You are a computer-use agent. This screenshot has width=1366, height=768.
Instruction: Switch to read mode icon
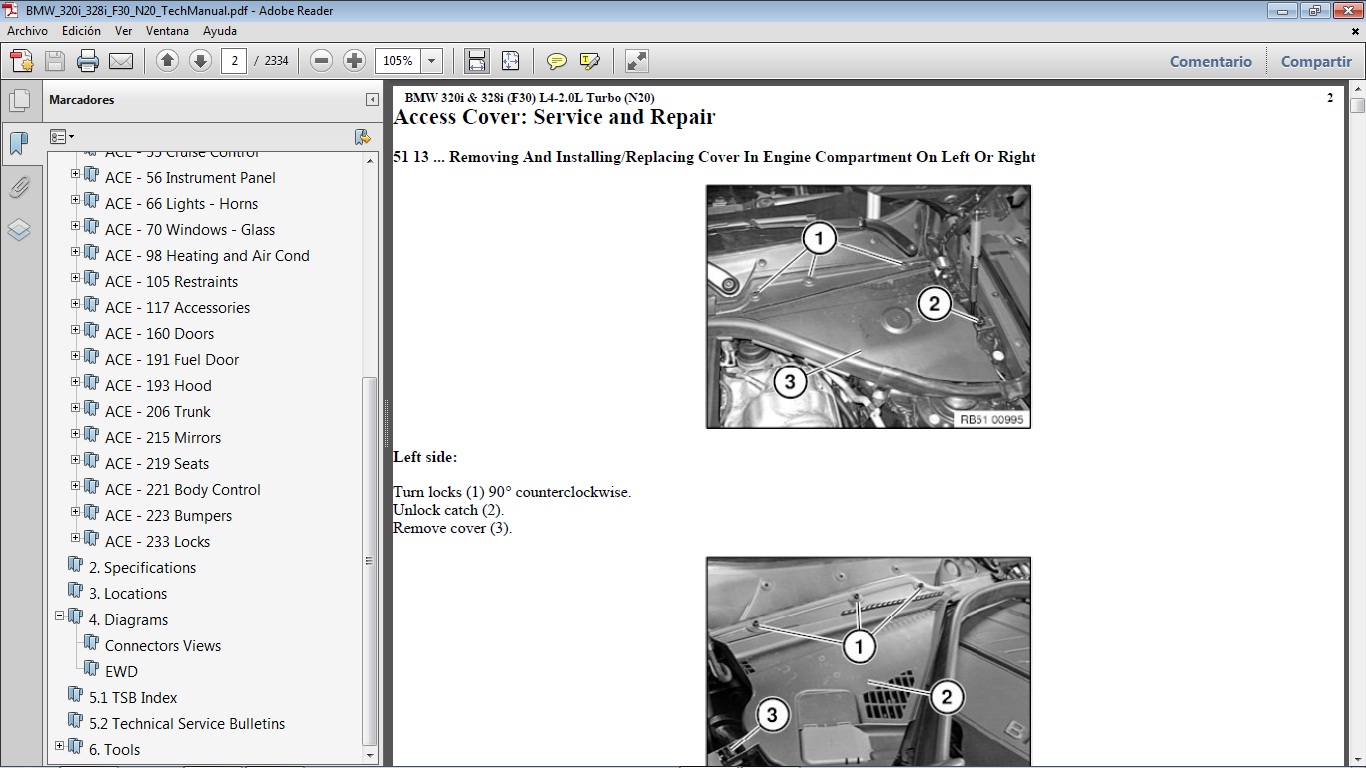637,61
